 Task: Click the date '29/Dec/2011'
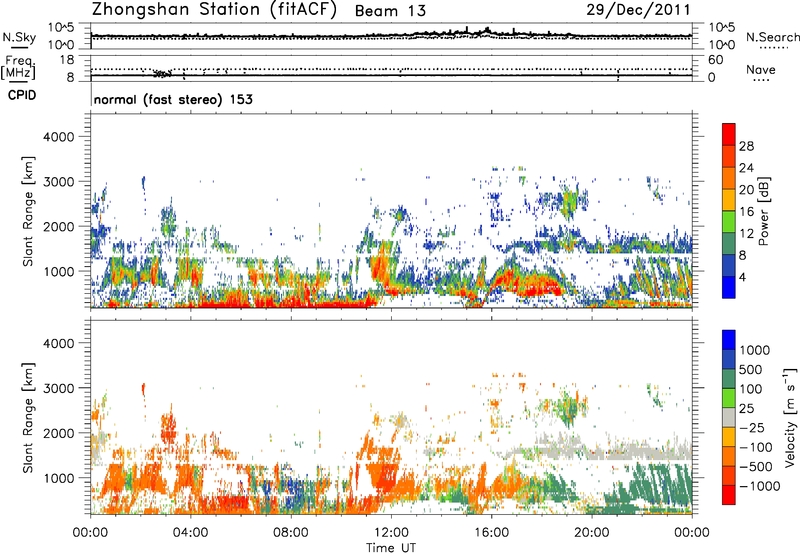(x=638, y=9)
